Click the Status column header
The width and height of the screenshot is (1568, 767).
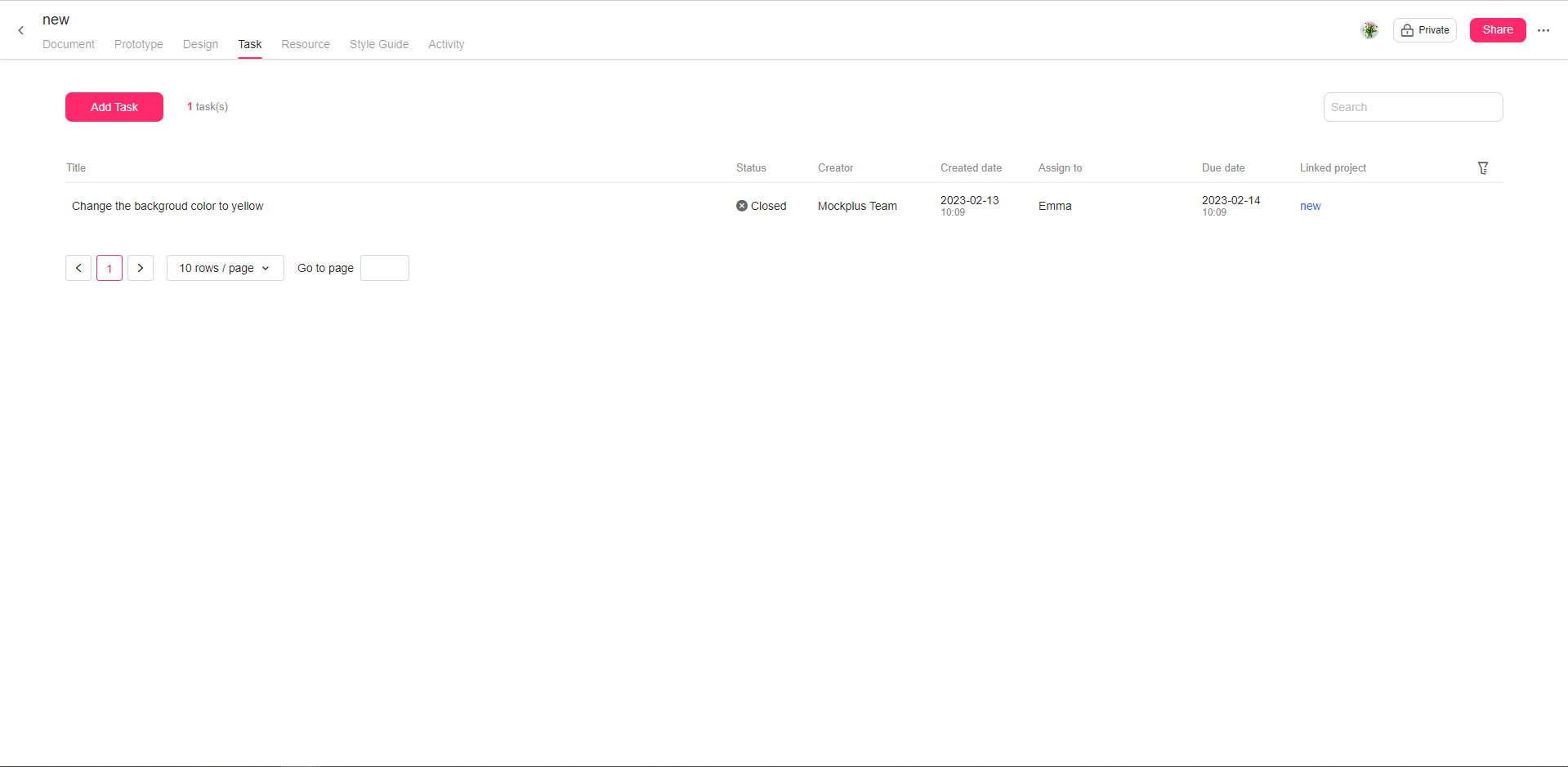pos(751,167)
